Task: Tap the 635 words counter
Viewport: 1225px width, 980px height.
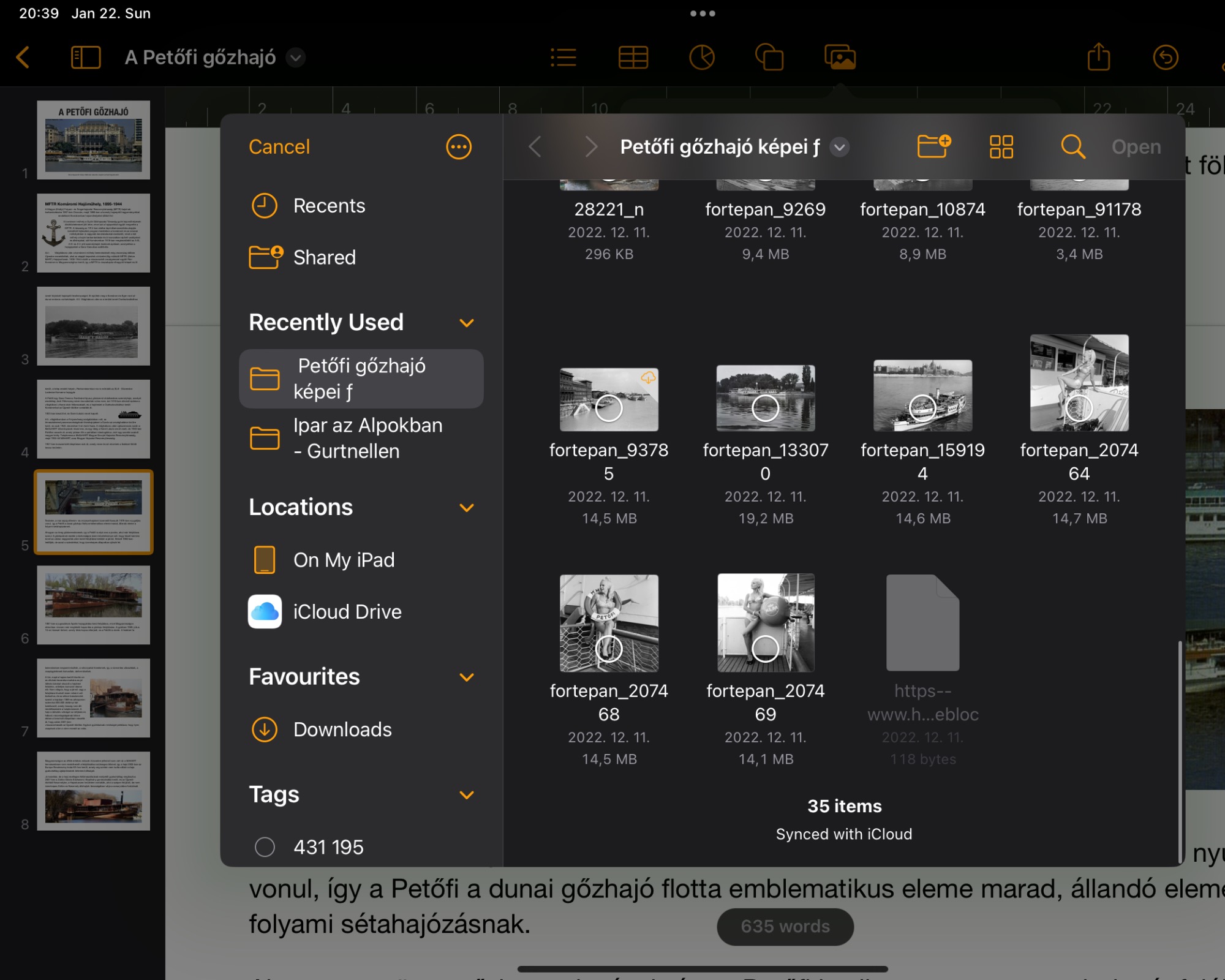Action: (785, 926)
